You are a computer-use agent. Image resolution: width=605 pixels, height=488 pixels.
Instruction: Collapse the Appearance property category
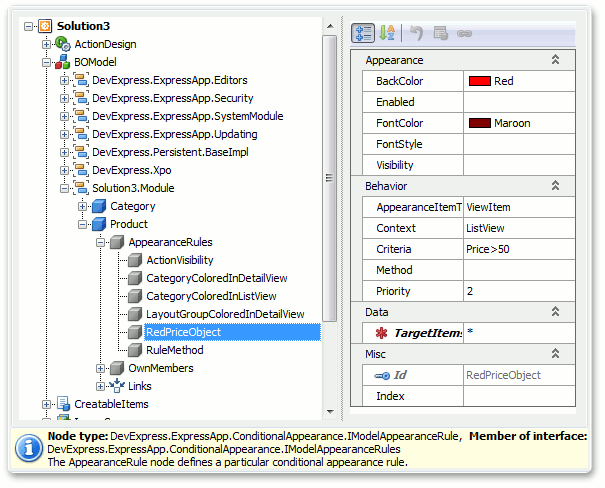point(555,59)
